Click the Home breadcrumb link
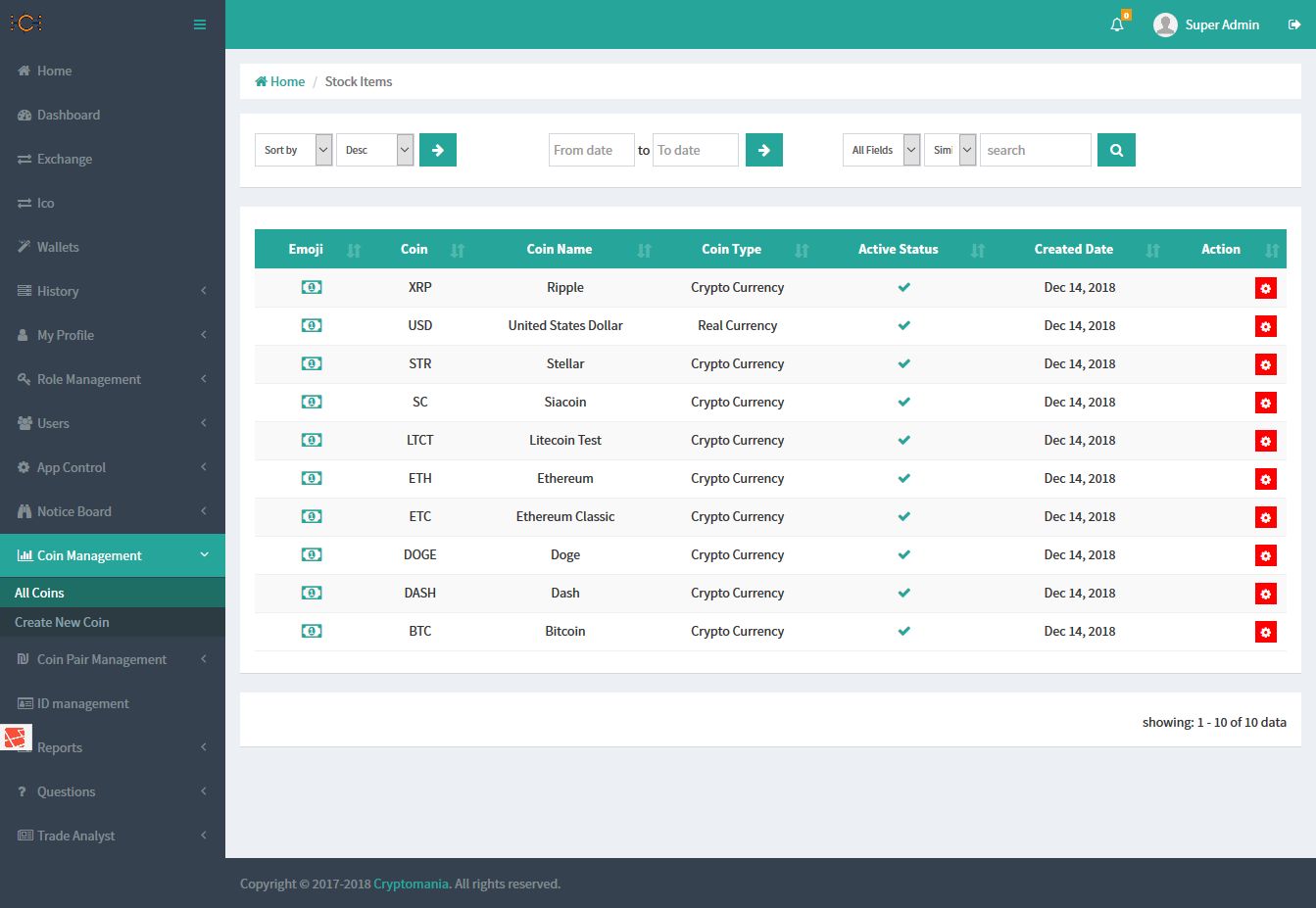 pyautogui.click(x=280, y=81)
